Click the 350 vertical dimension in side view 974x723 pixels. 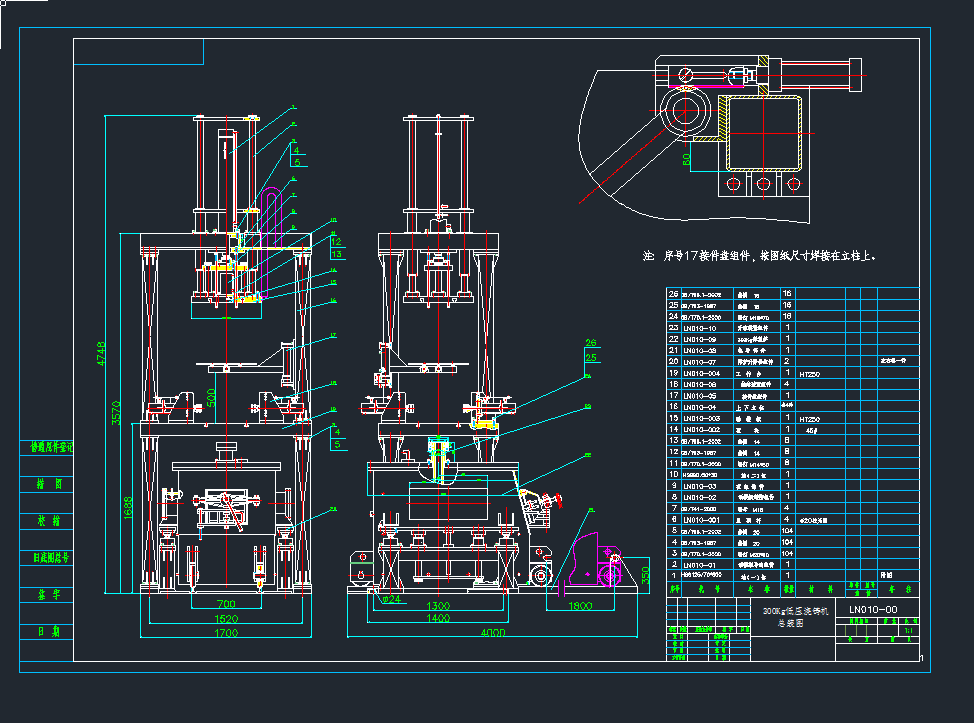click(x=645, y=575)
